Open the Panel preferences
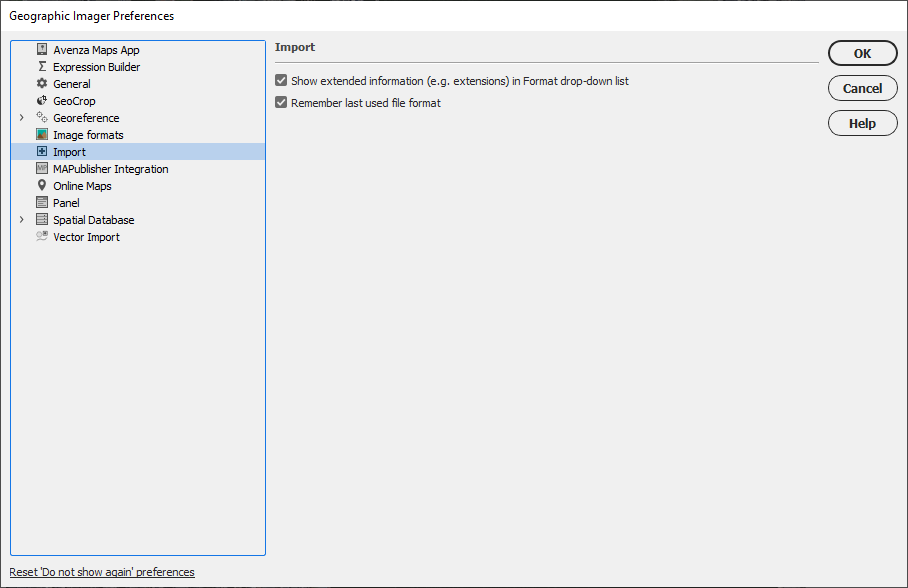908x588 pixels. 67,203
